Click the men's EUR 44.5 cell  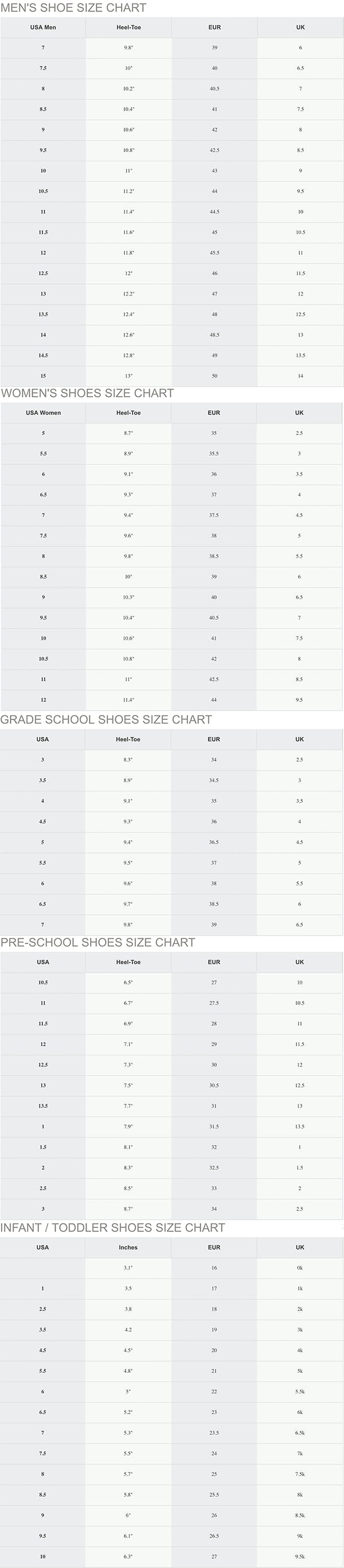(214, 212)
